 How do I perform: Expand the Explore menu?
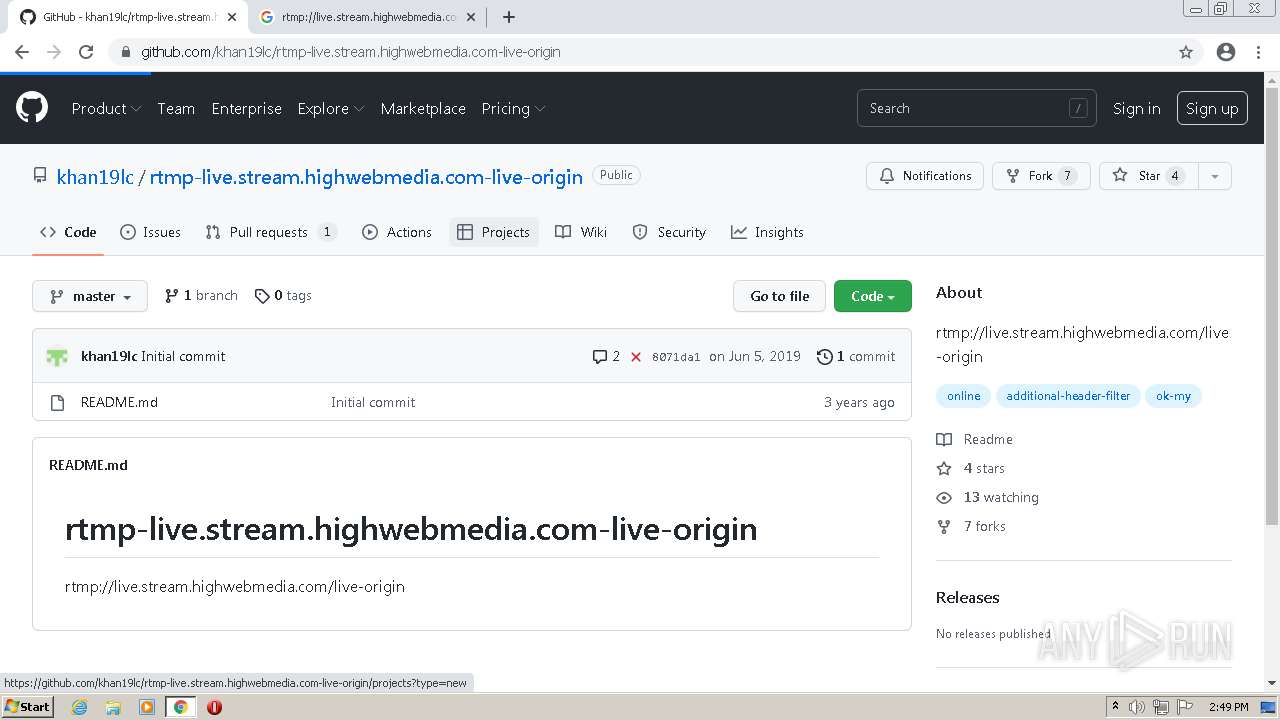pos(330,108)
